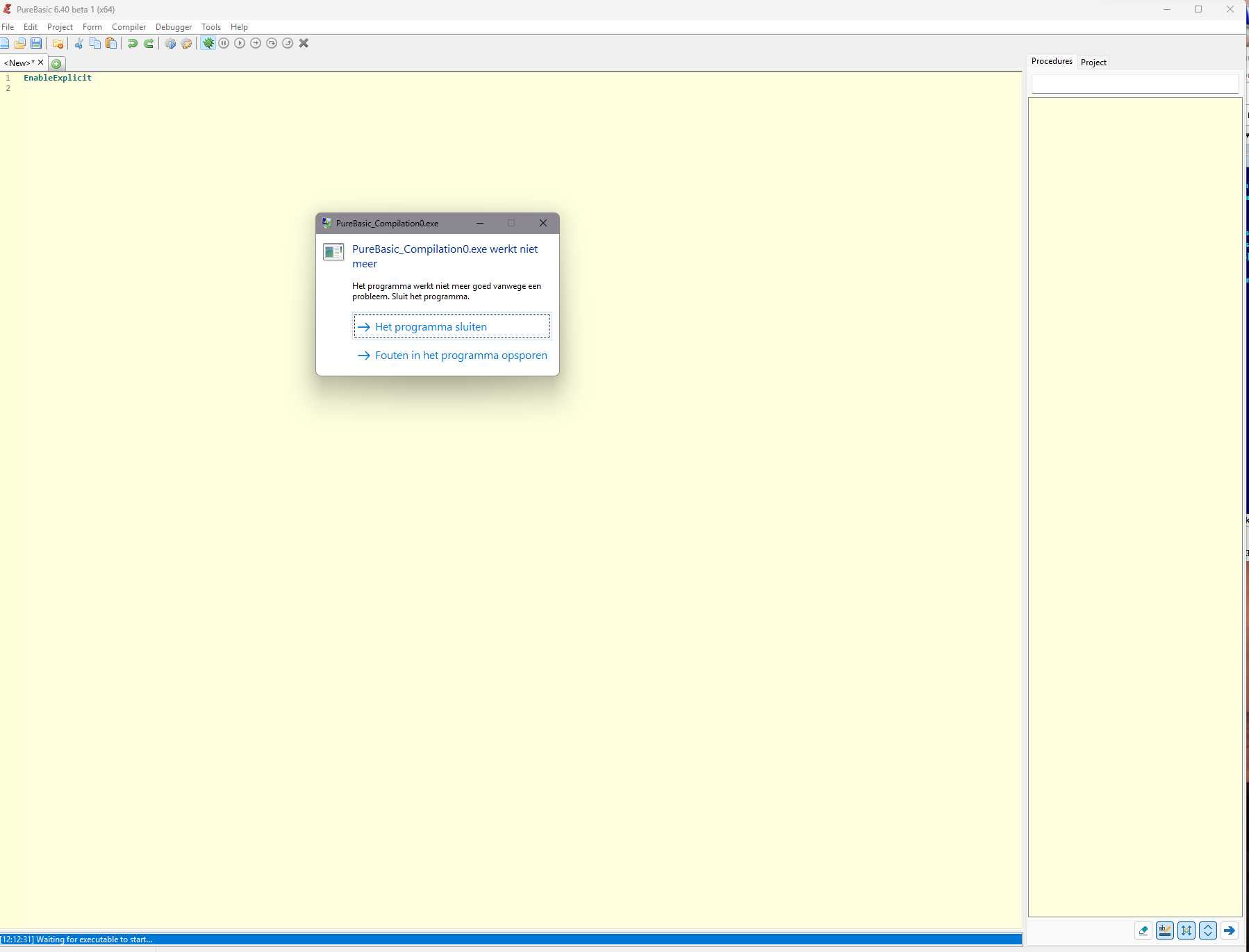Toggle the debugger bug icon
This screenshot has width=1249, height=952.
point(208,43)
